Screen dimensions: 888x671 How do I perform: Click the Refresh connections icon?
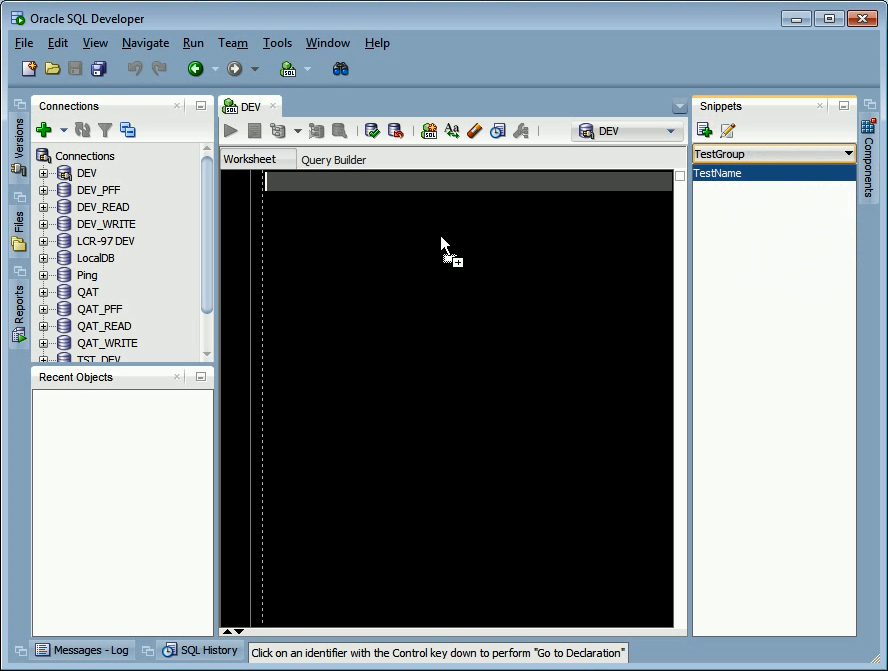click(x=83, y=130)
